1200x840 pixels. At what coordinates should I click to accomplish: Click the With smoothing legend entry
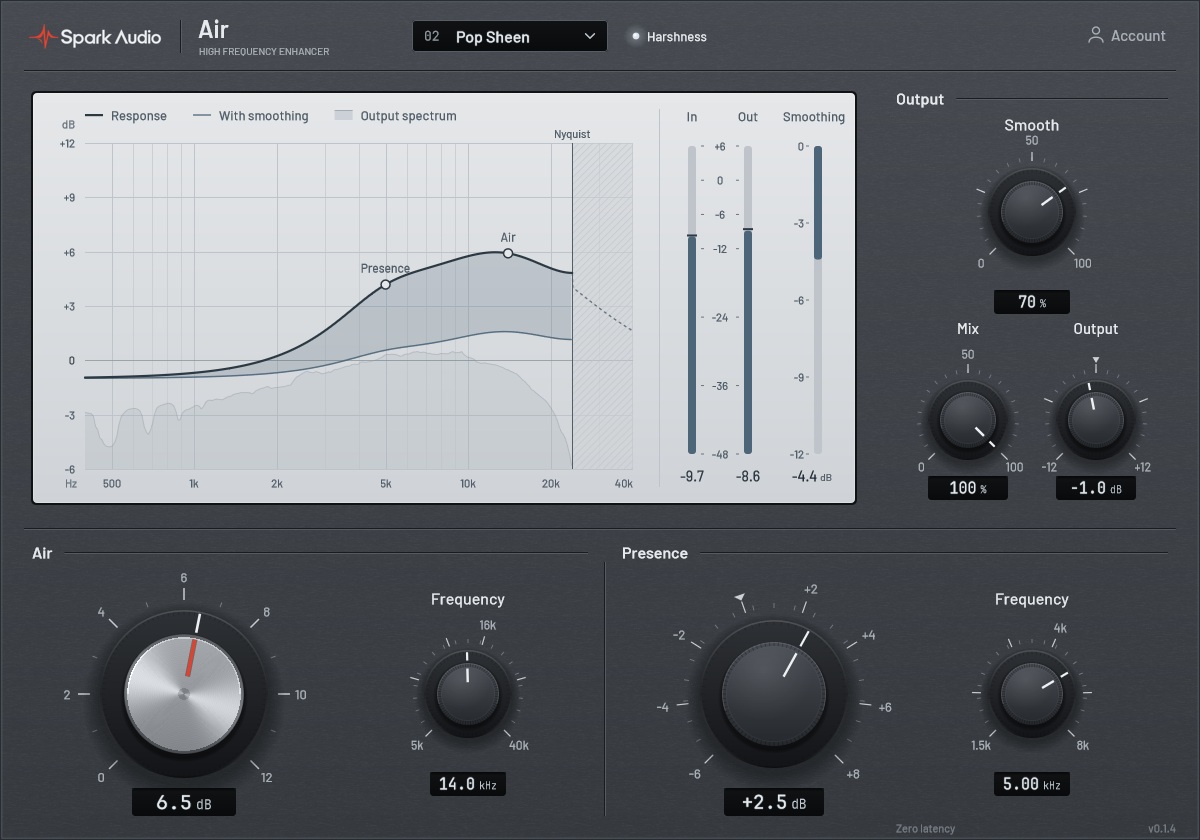click(x=250, y=116)
